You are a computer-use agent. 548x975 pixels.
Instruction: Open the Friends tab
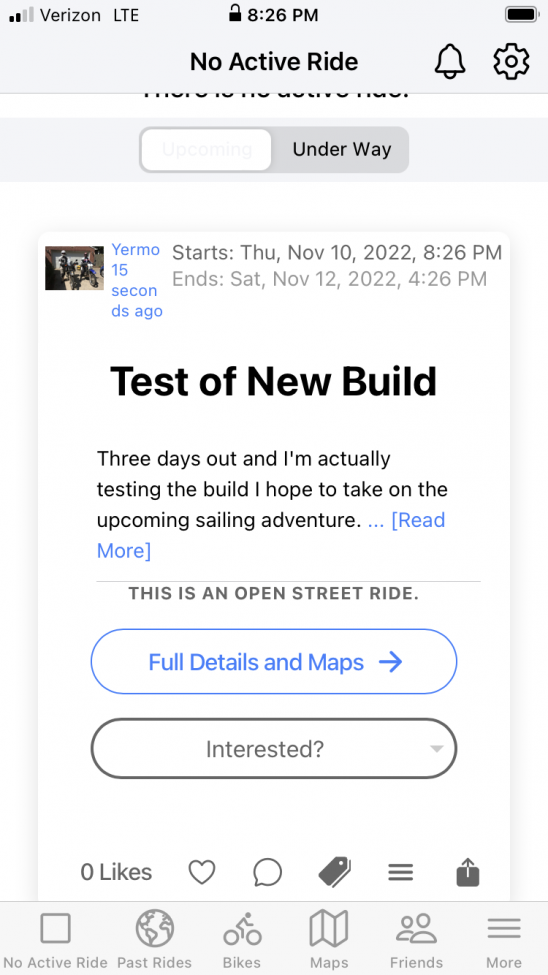point(416,940)
